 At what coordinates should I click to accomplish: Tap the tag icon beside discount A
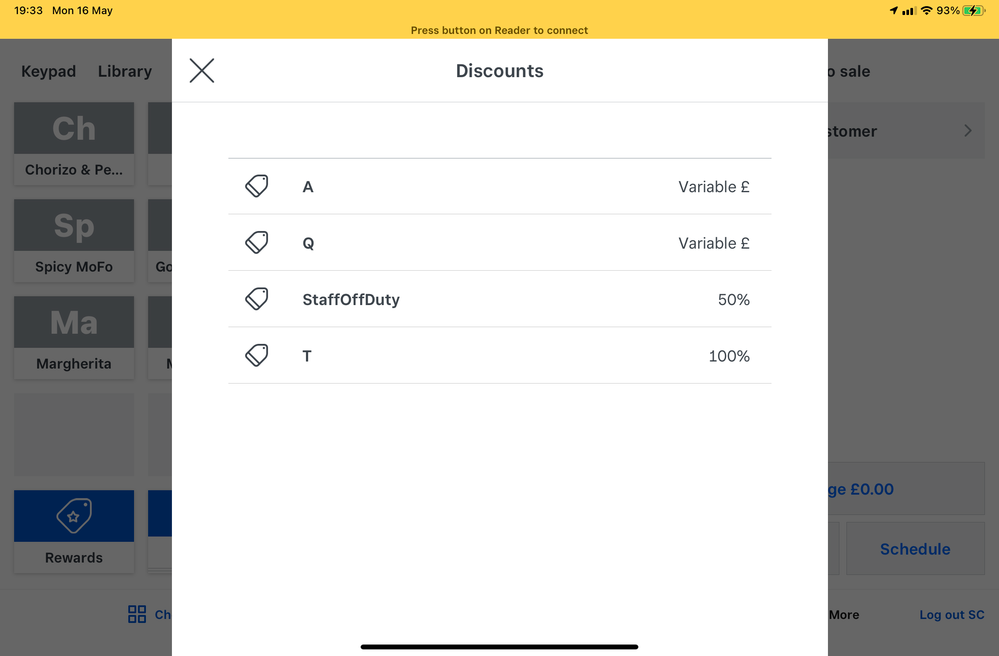pyautogui.click(x=257, y=186)
